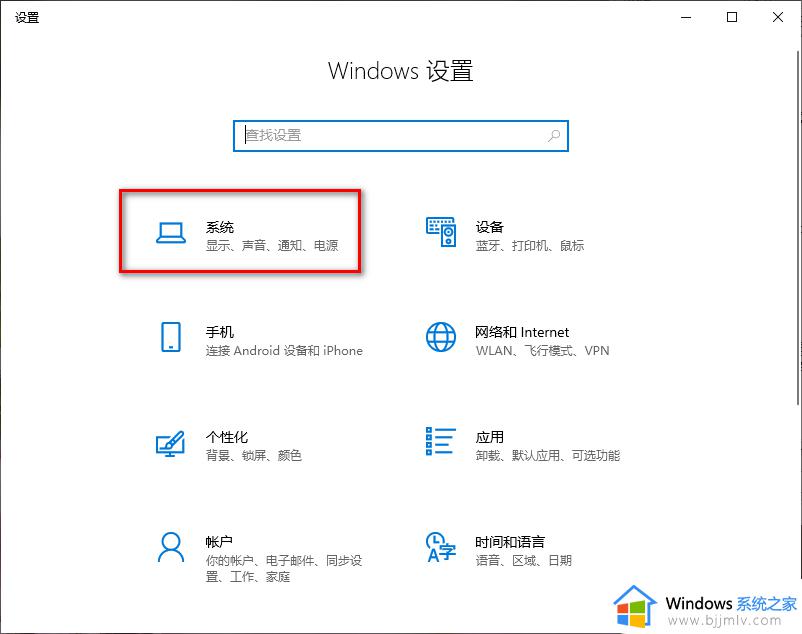Click the 帐户 title text

point(219,542)
